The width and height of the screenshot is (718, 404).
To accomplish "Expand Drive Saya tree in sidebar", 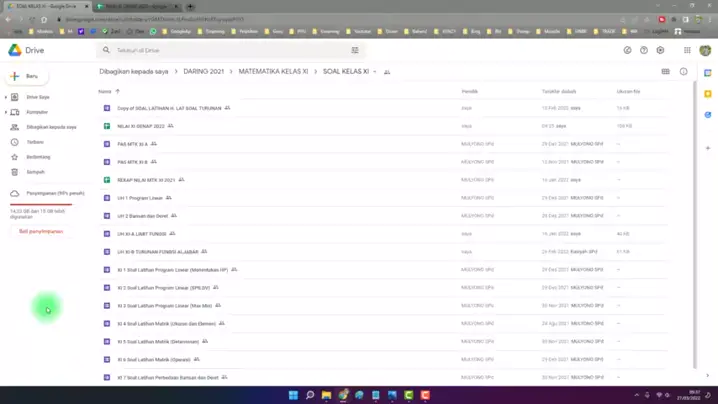I will point(6,97).
